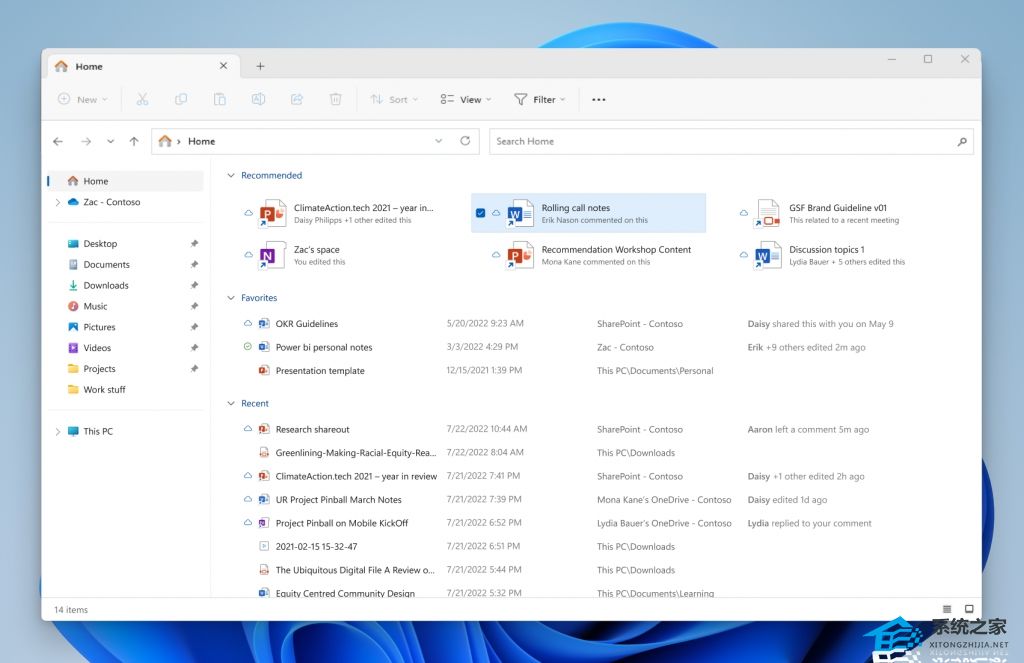
Task: Navigate up one folder level arrow
Action: click(134, 141)
